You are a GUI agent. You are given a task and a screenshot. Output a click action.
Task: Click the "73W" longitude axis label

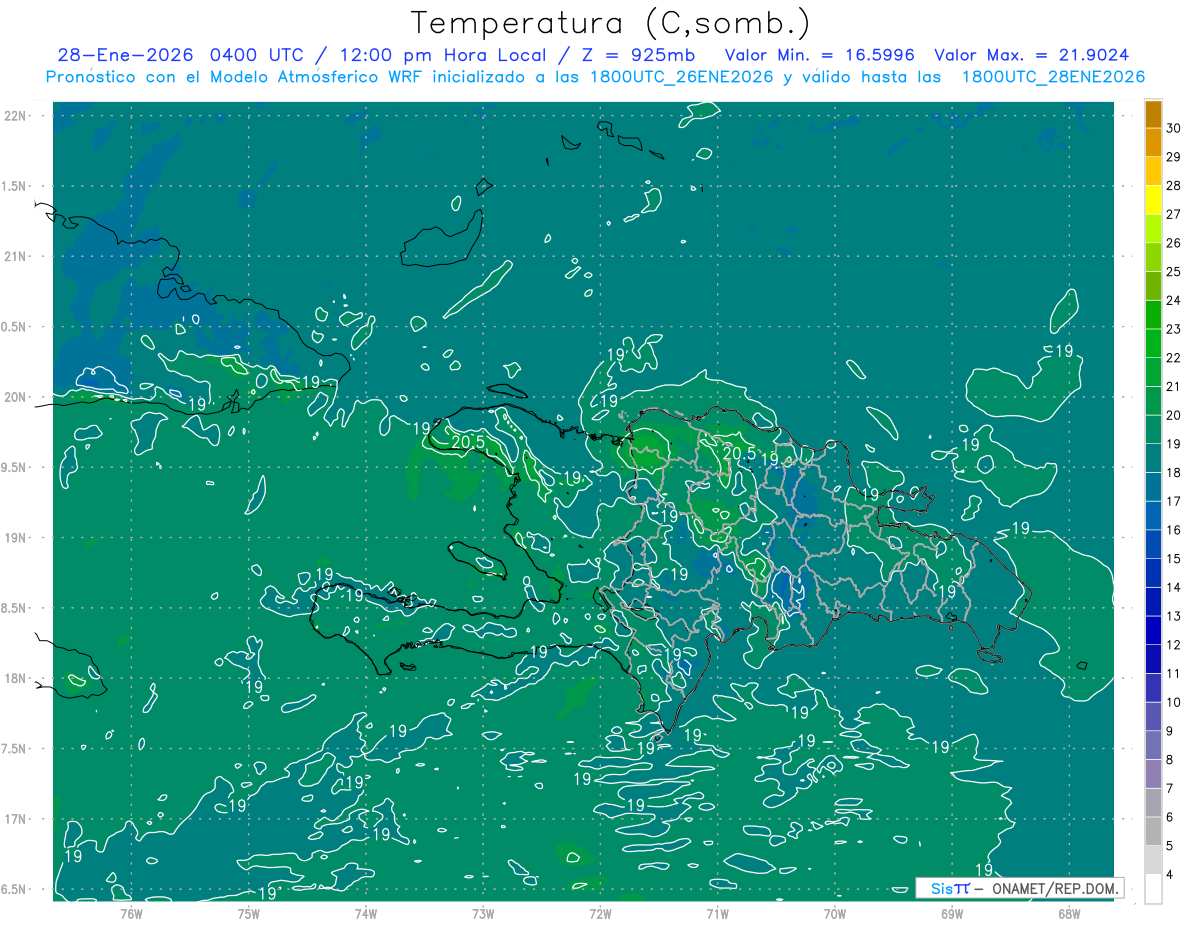pyautogui.click(x=483, y=912)
